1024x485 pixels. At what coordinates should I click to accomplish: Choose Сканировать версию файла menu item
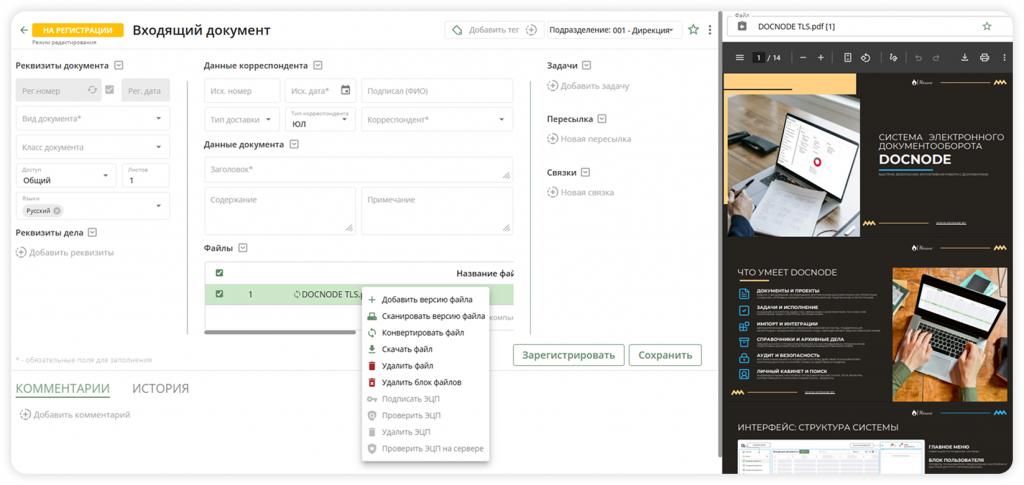click(425, 316)
